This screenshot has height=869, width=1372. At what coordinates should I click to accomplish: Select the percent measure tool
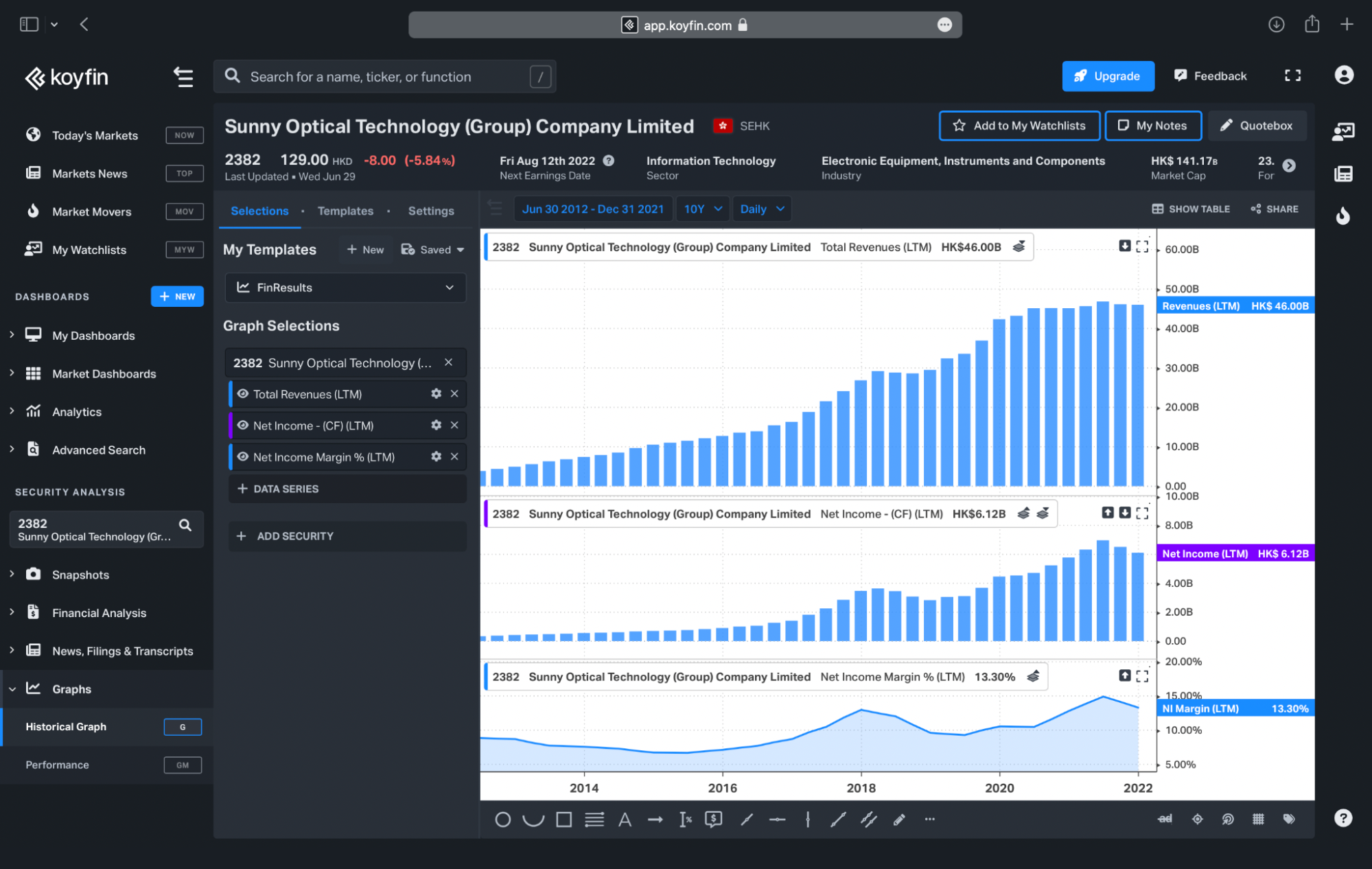[685, 820]
